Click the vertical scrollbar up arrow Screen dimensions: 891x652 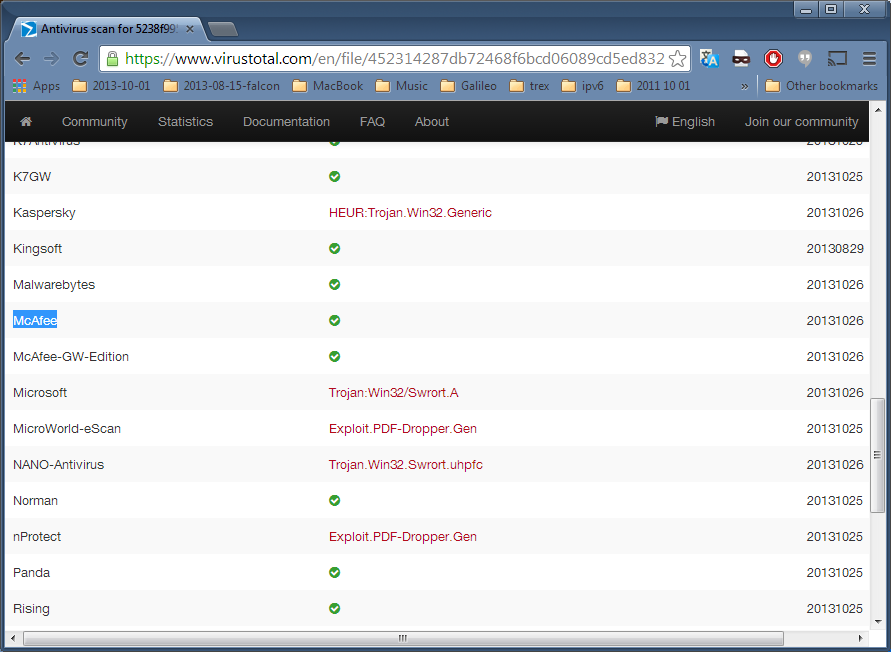pyautogui.click(x=877, y=110)
